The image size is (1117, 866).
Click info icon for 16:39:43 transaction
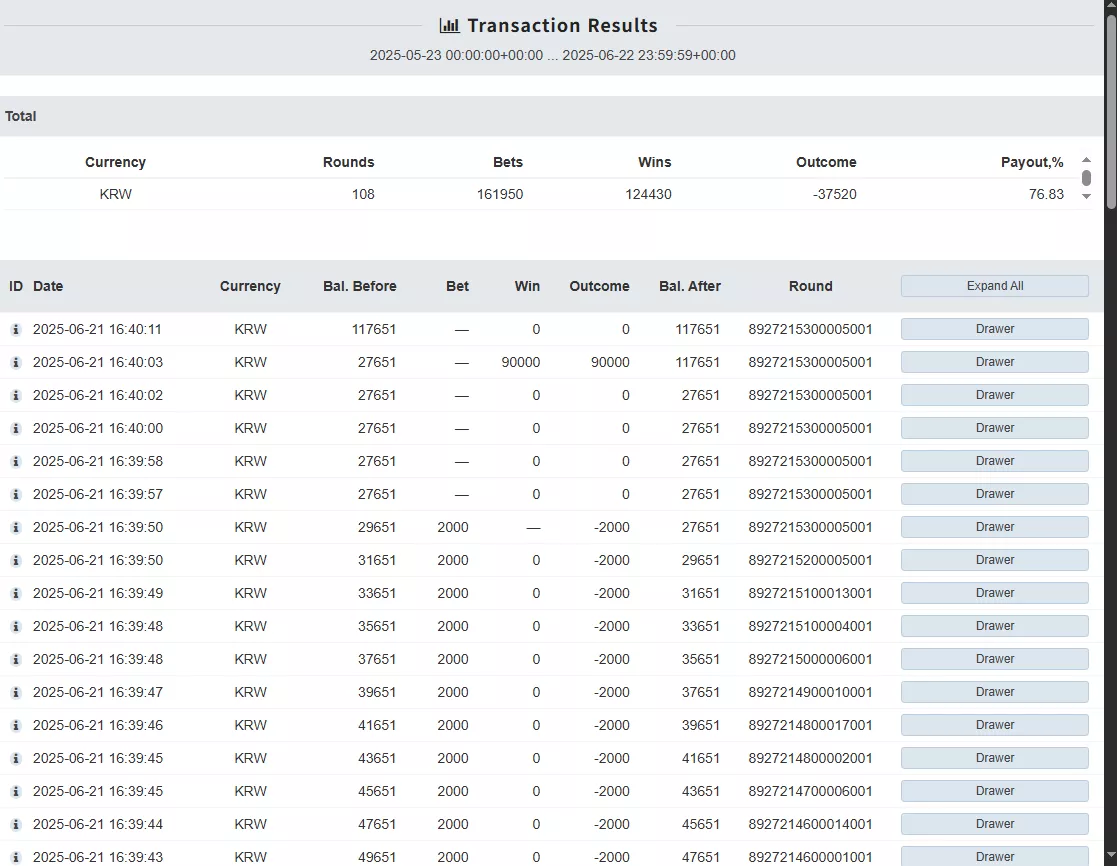[16, 857]
